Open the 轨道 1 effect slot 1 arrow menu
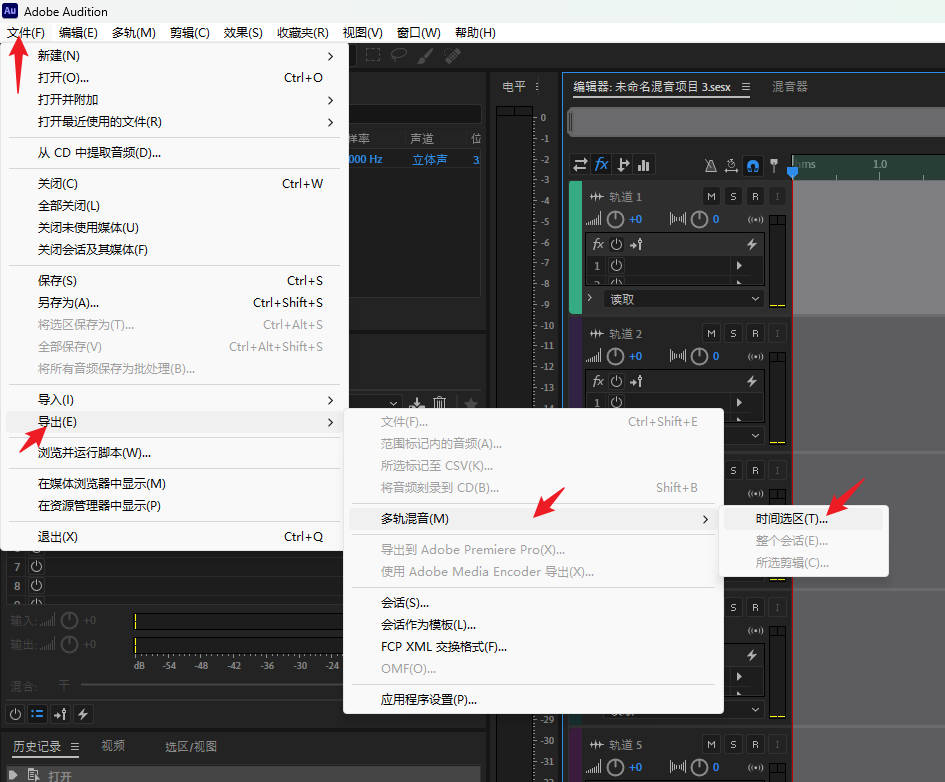 [739, 266]
